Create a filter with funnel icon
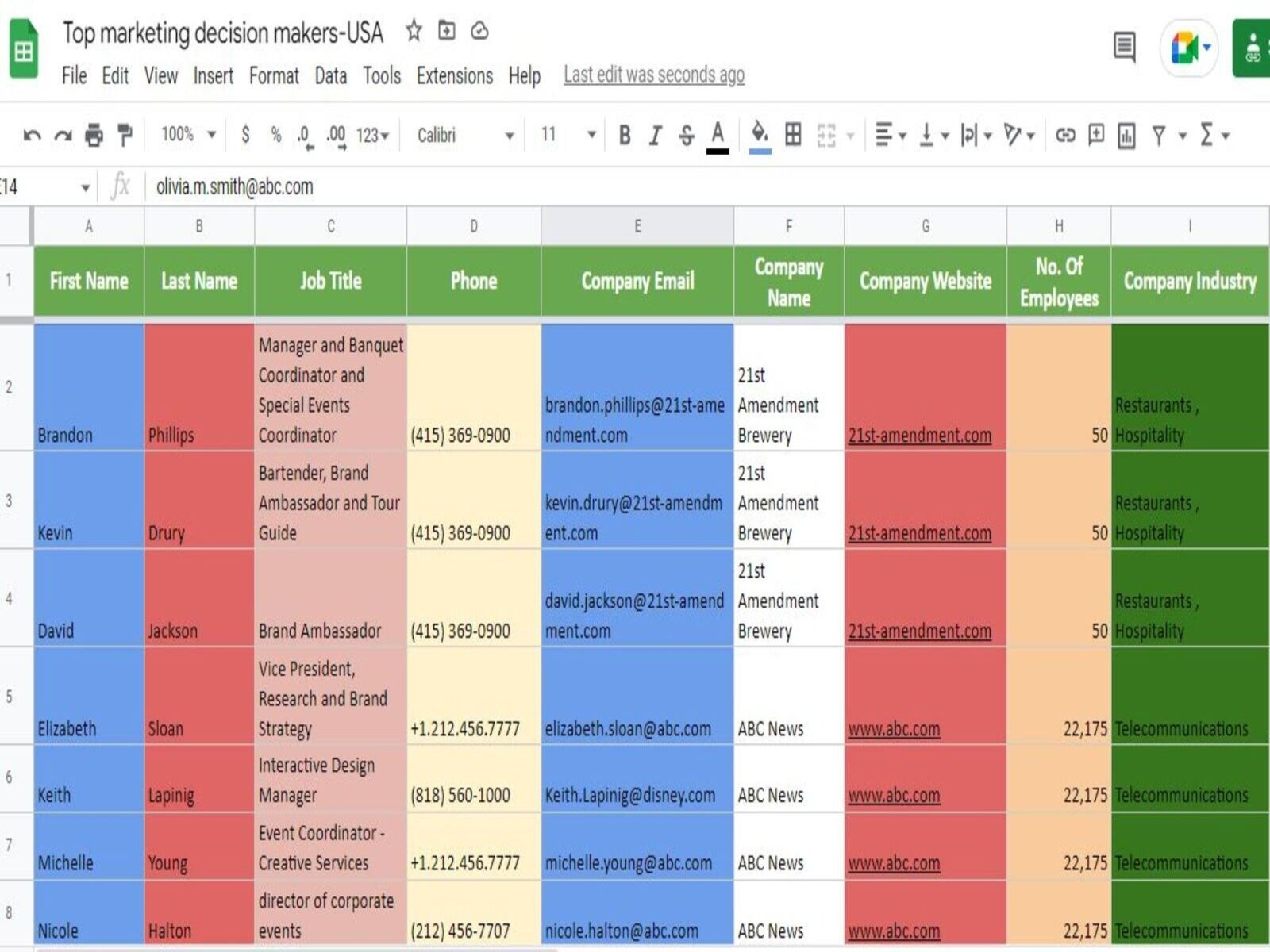The width and height of the screenshot is (1270, 952). click(1159, 136)
